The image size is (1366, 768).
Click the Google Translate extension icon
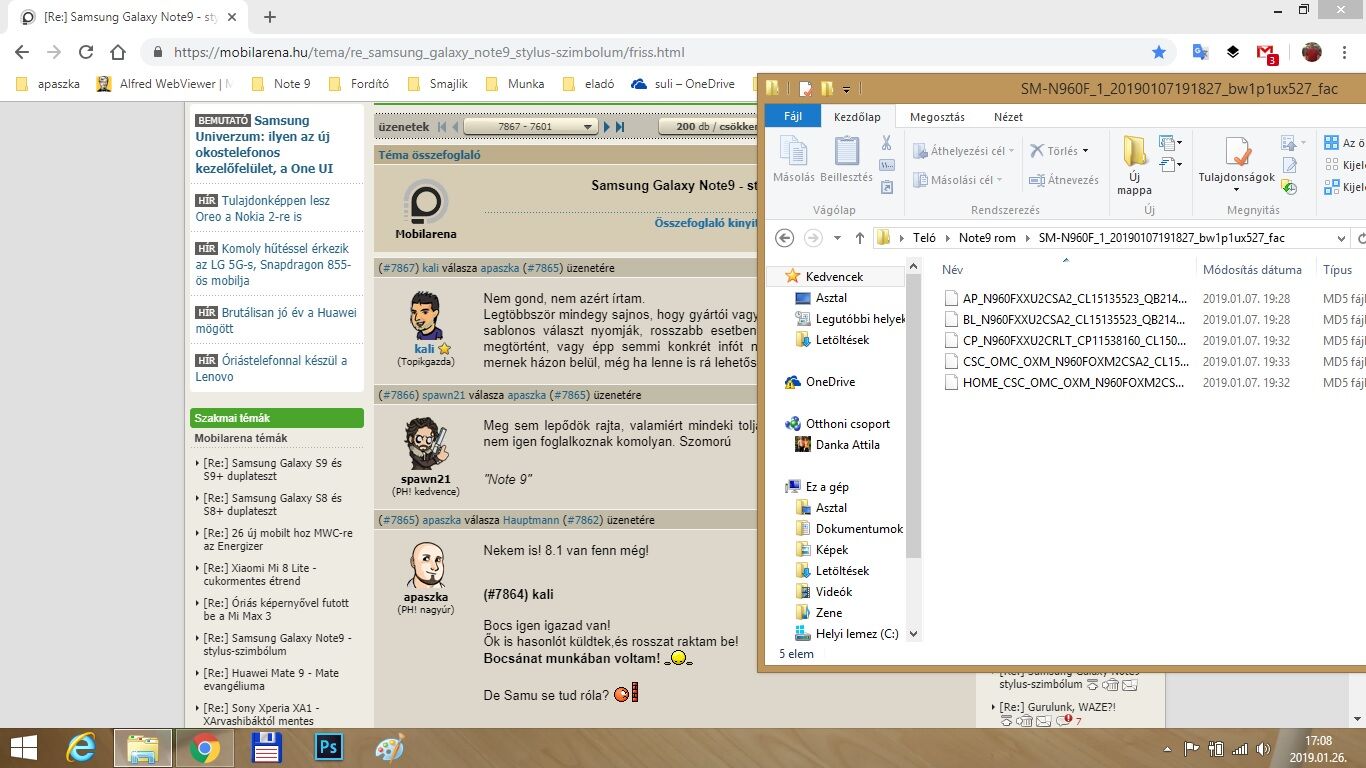coord(1200,52)
